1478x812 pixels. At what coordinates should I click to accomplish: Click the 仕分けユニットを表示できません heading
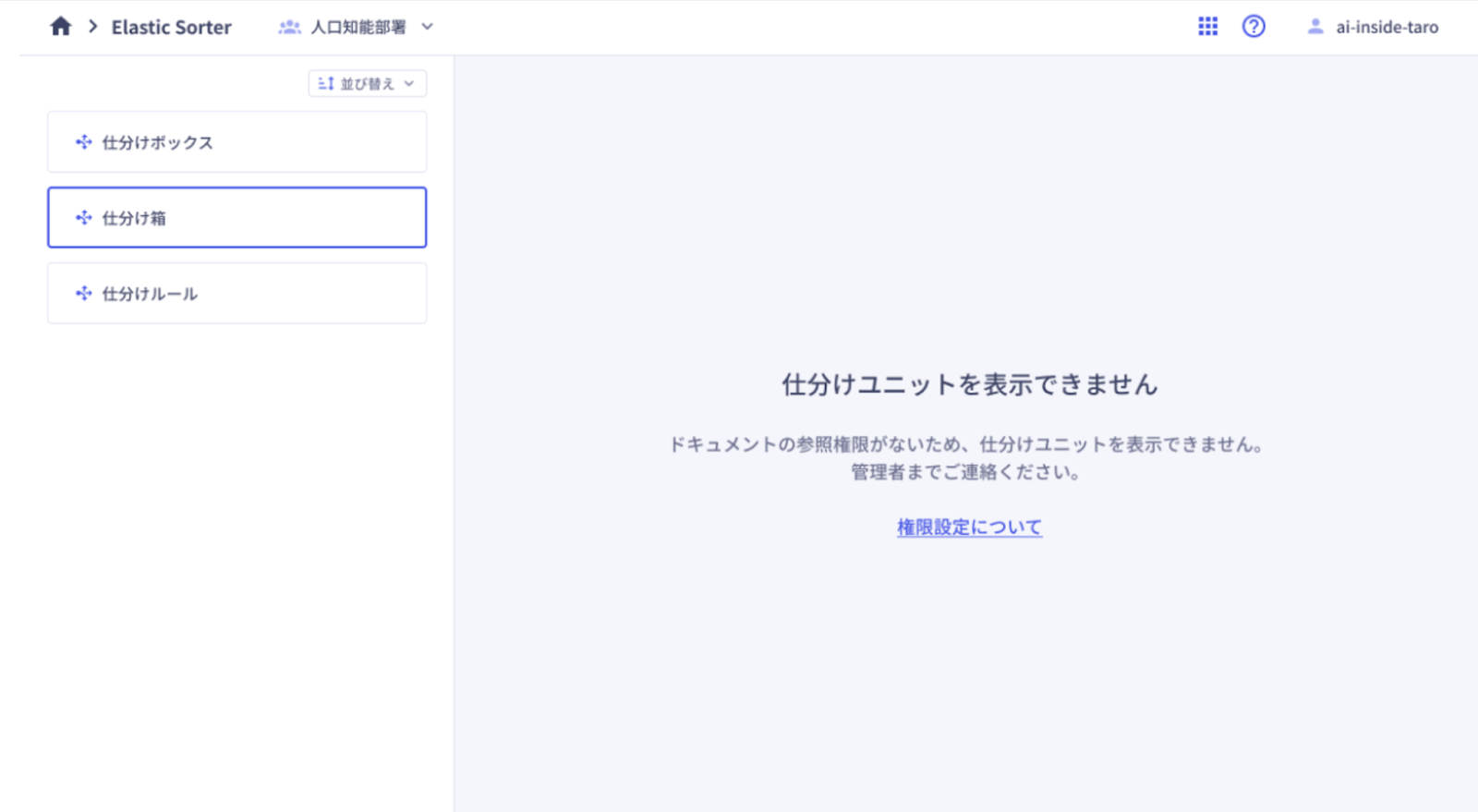pyautogui.click(x=969, y=384)
